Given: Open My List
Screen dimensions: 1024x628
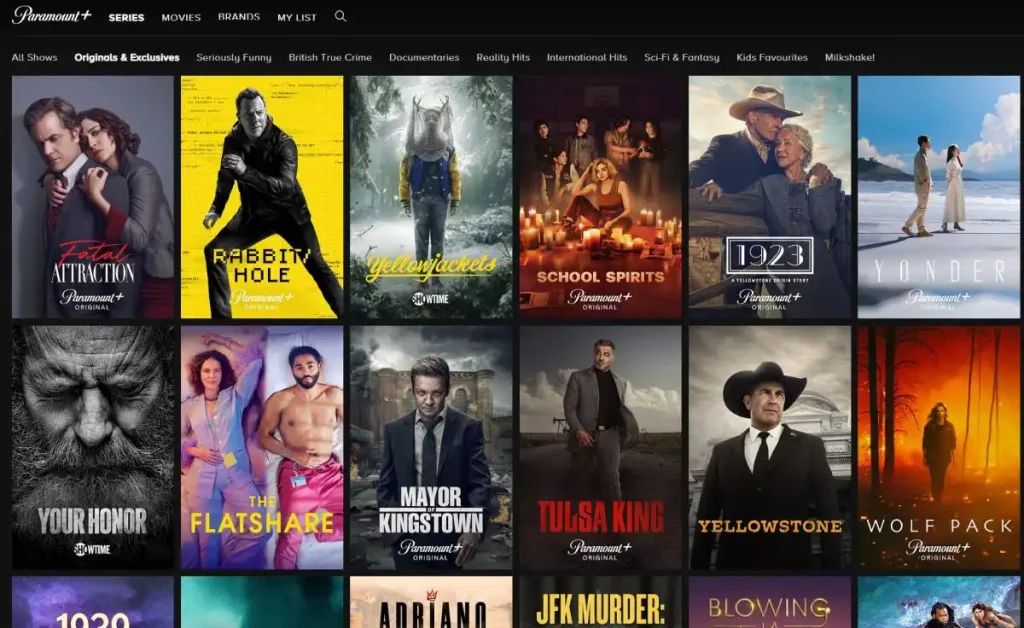Looking at the screenshot, I should [x=296, y=18].
